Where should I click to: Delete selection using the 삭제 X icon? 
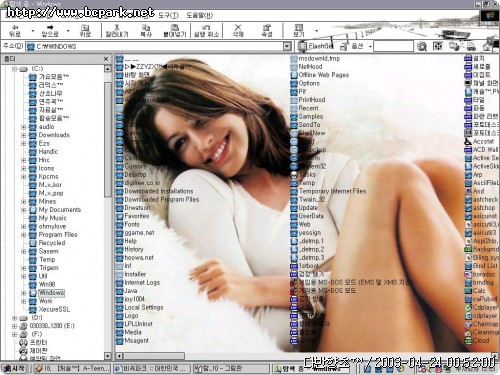238,30
